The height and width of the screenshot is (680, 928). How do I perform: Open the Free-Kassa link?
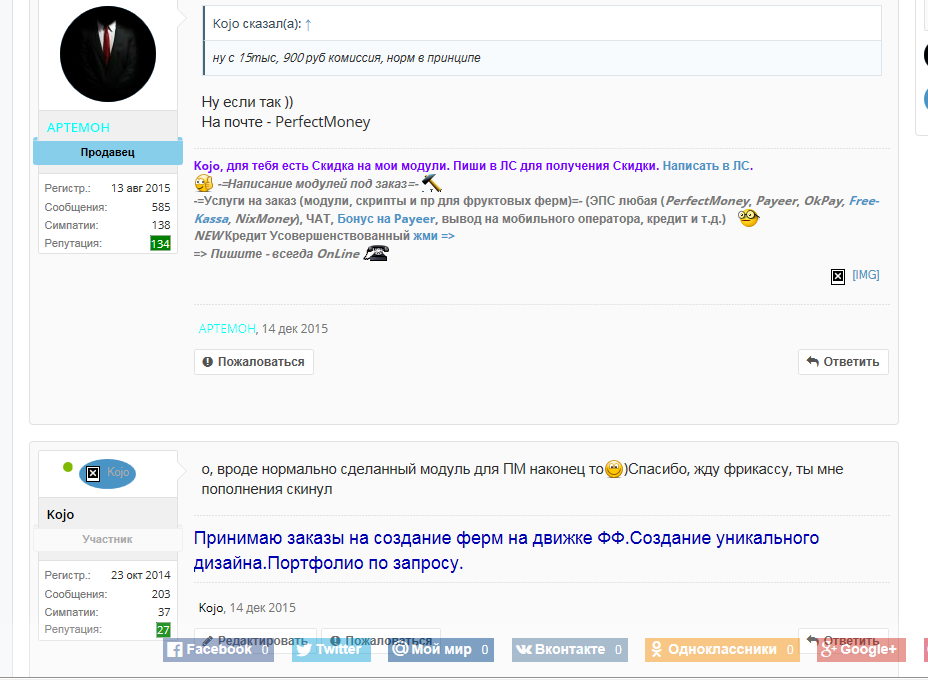point(537,210)
